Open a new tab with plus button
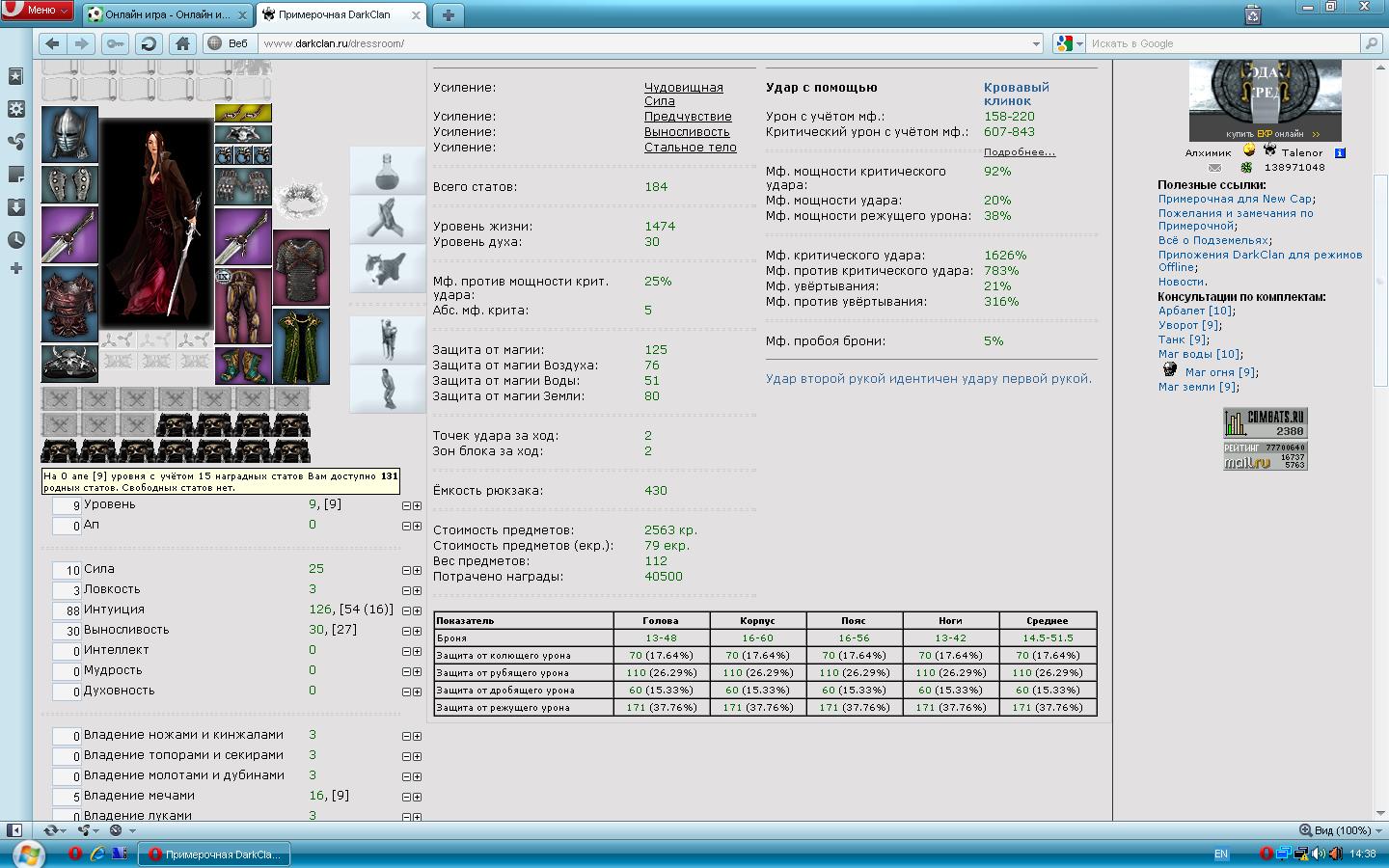 click(449, 14)
